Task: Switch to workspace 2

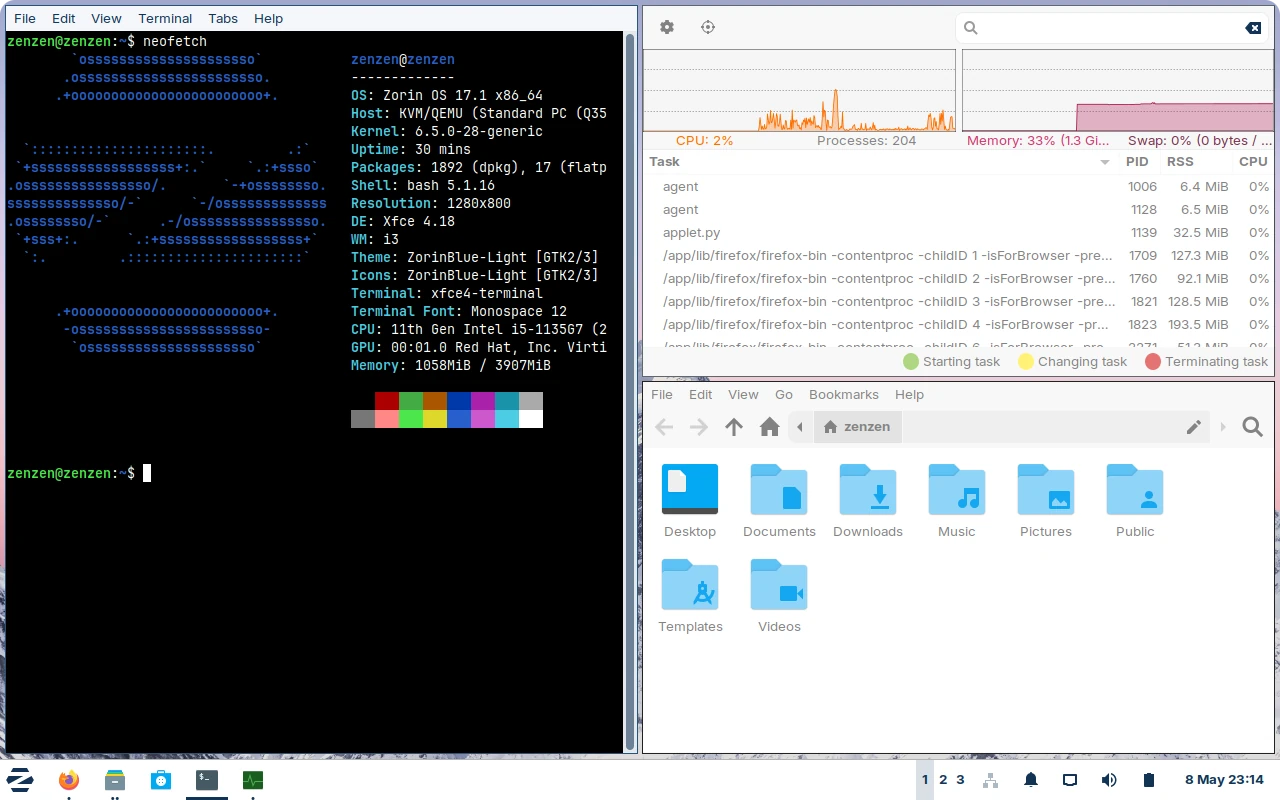Action: click(943, 780)
